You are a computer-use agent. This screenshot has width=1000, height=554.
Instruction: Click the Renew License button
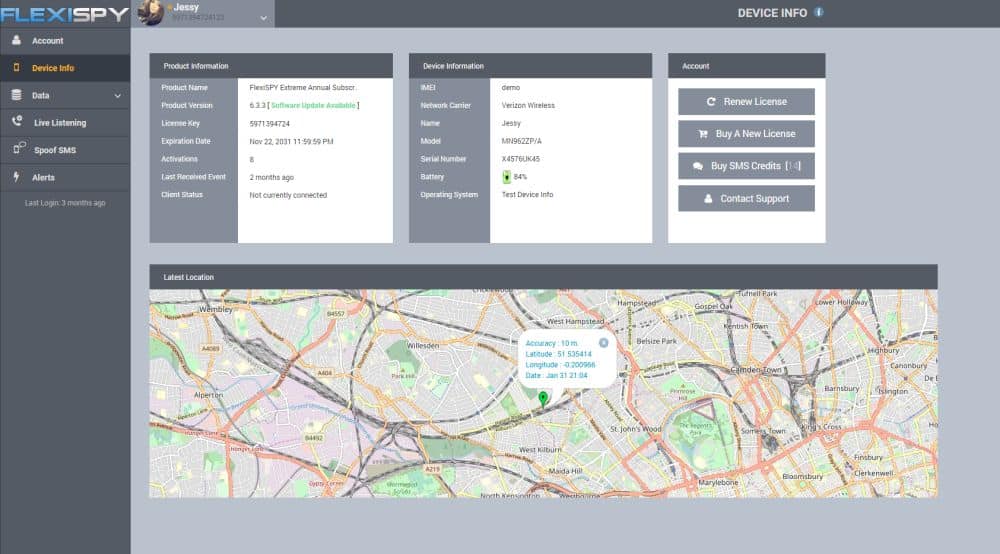tap(746, 101)
